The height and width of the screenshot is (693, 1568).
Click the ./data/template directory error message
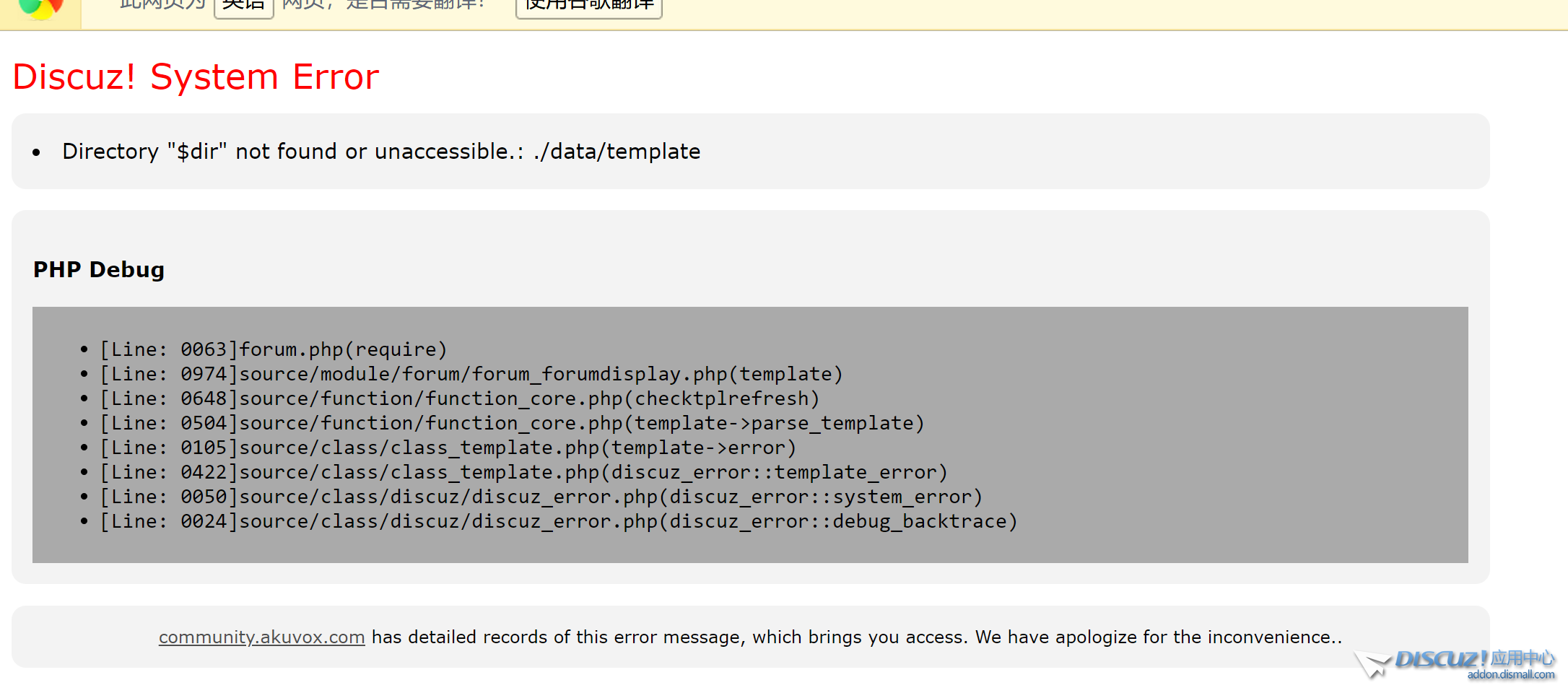(x=381, y=152)
